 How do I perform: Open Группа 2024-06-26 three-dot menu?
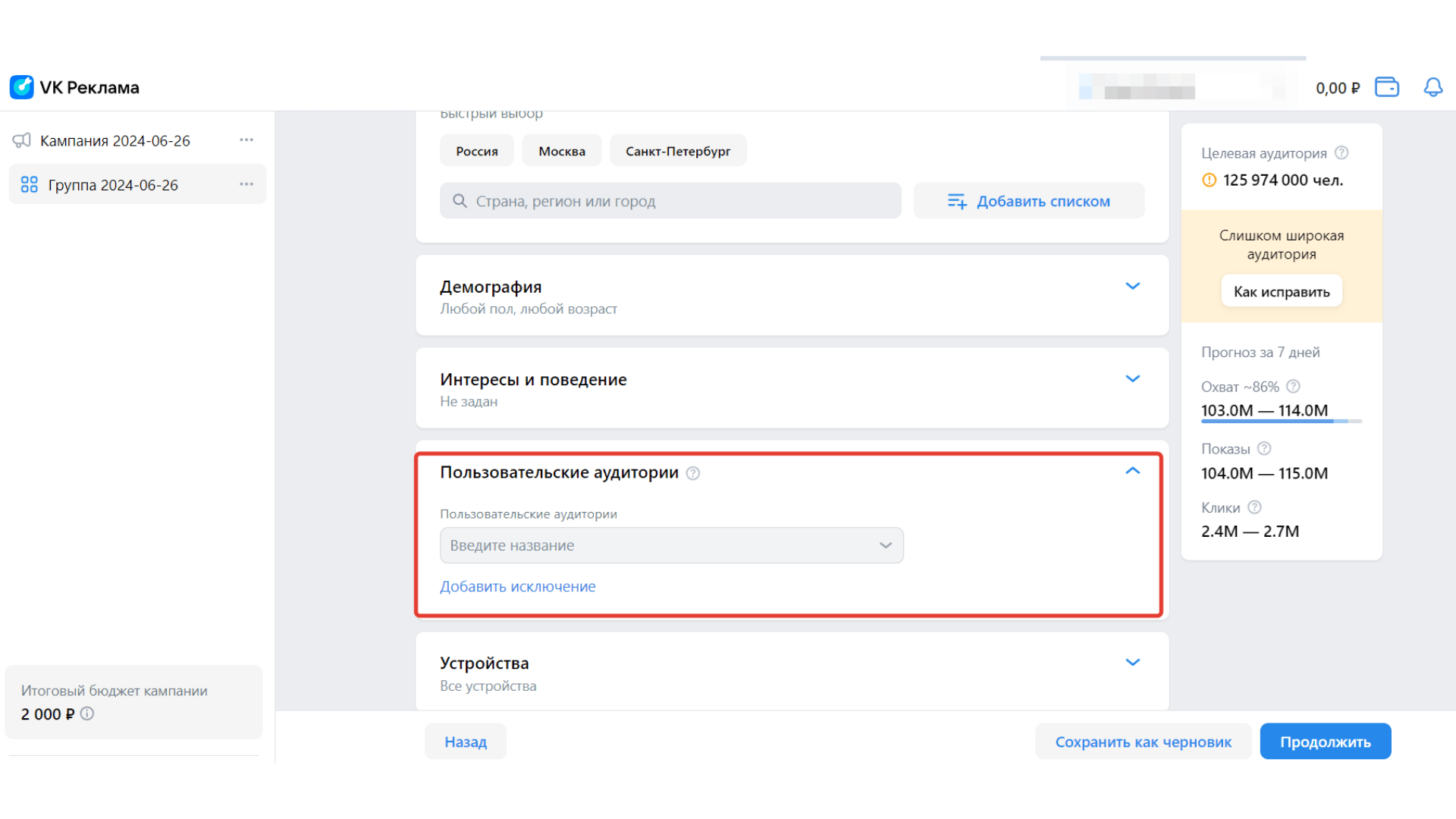coord(246,184)
